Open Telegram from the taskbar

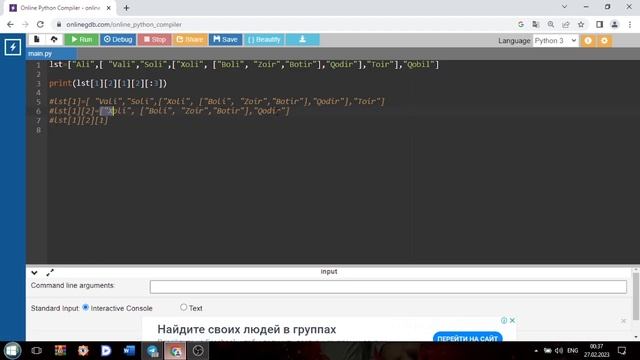pyautogui.click(x=153, y=351)
